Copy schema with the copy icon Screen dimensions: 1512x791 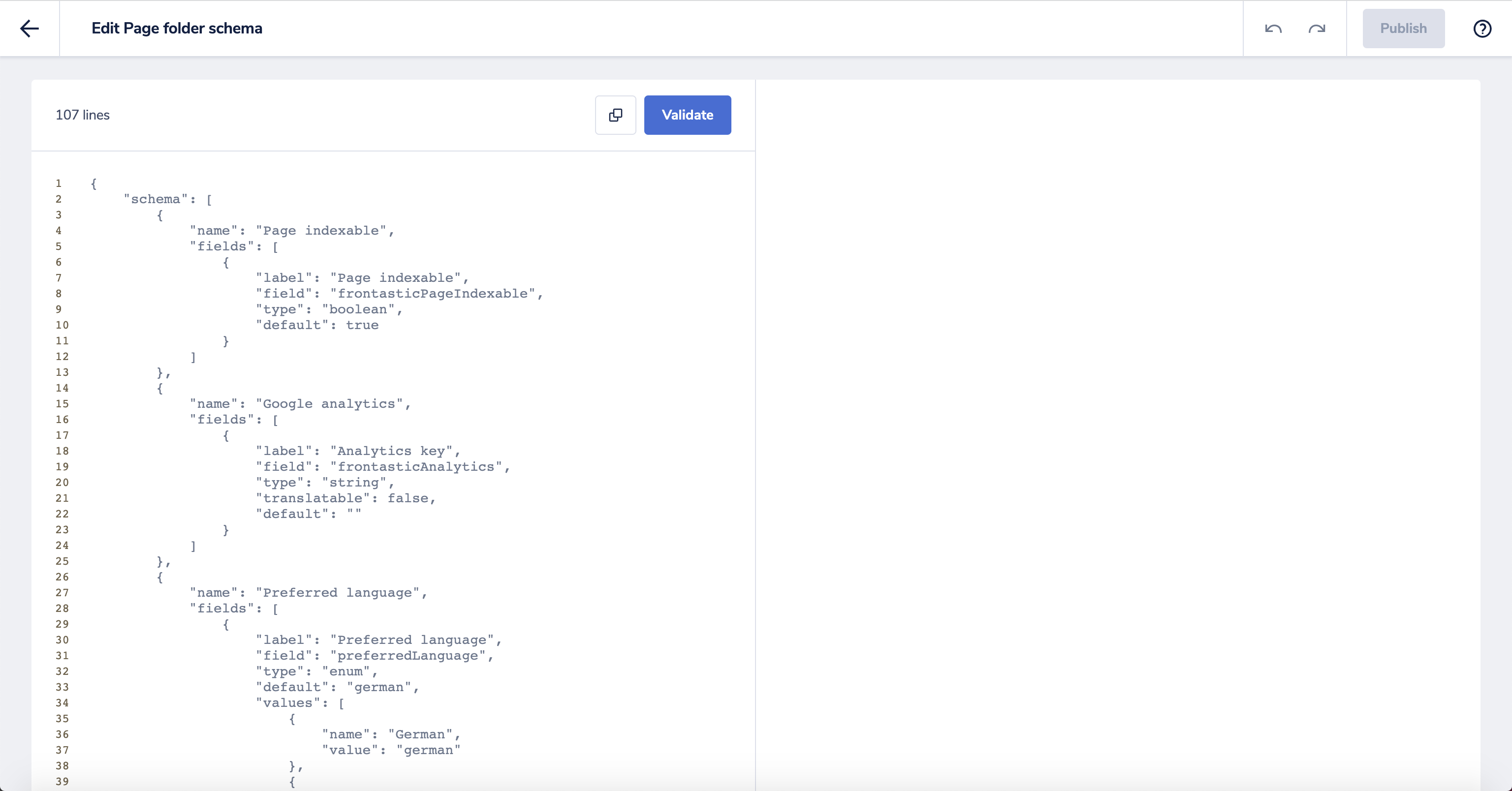tap(615, 115)
